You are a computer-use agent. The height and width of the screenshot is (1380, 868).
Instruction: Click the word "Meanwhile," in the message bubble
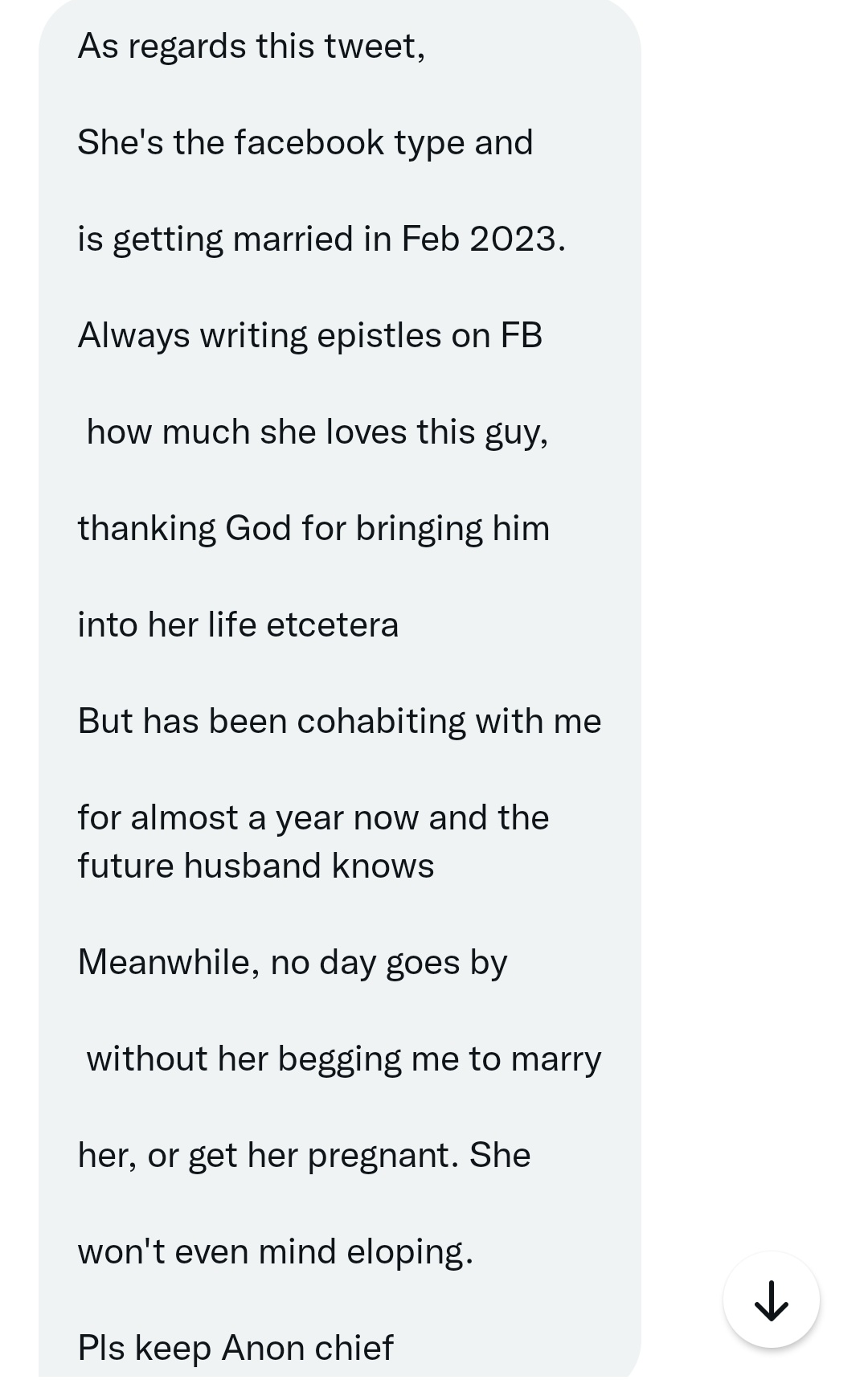coord(170,963)
